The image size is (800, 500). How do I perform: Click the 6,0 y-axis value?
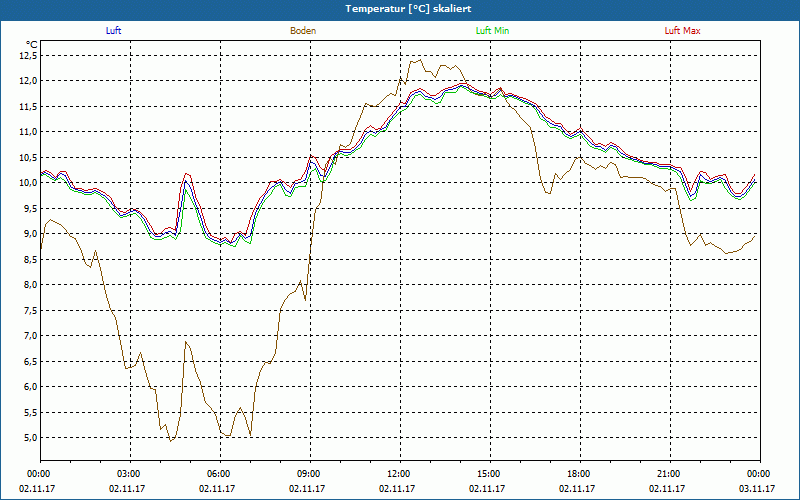click(x=30, y=387)
